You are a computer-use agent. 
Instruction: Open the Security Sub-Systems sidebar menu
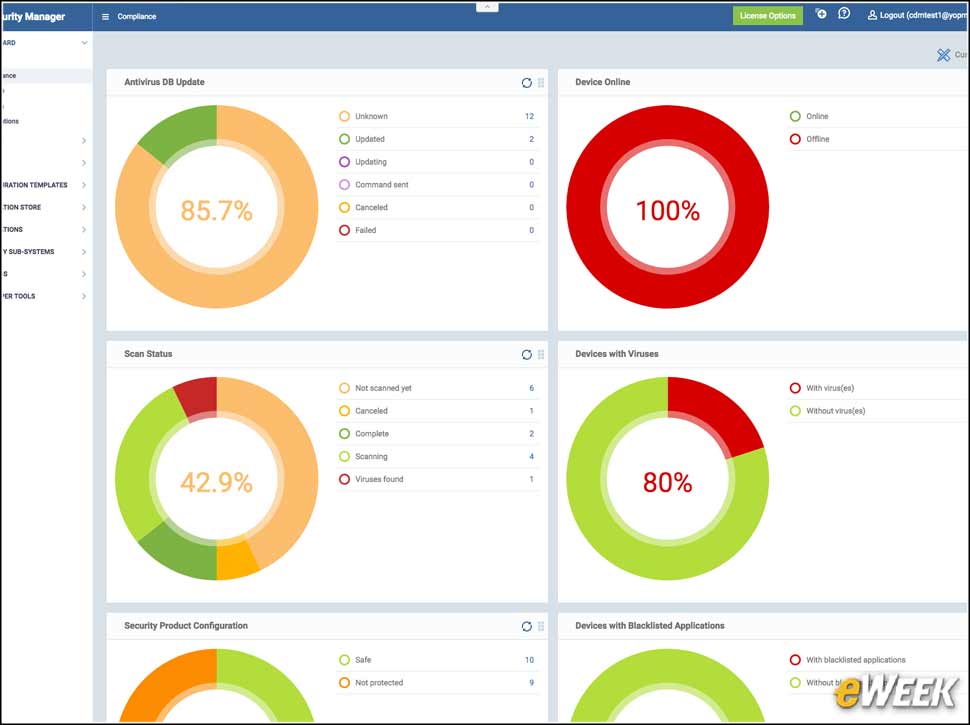(x=43, y=252)
